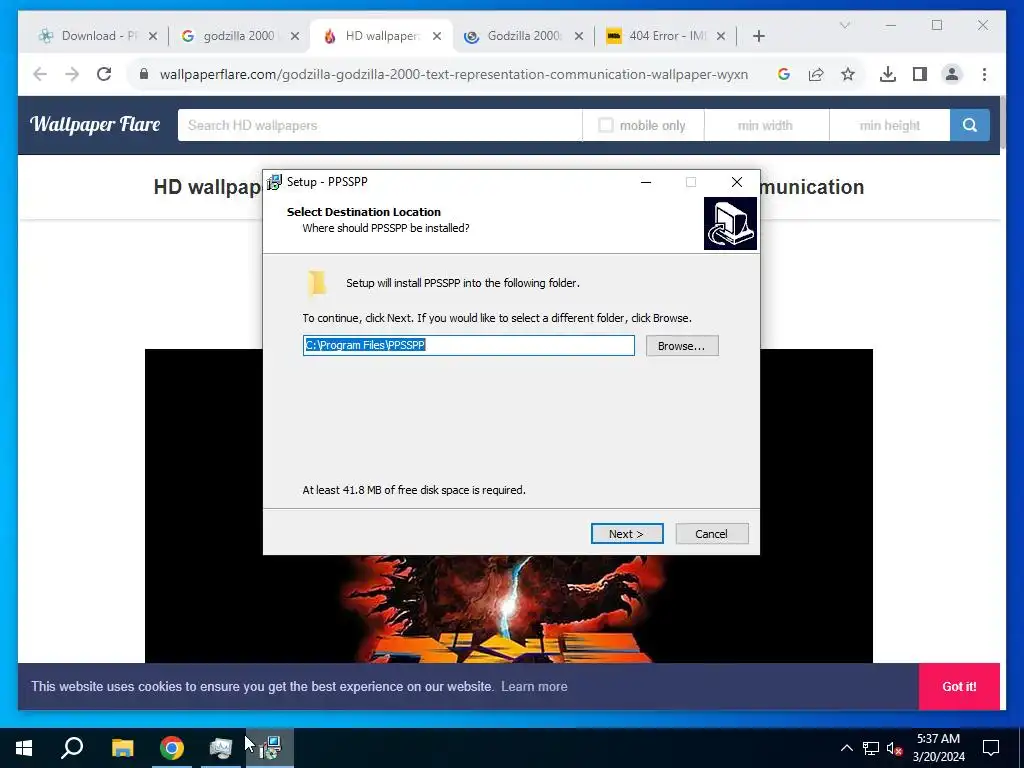Click the Chrome taskbar icon
This screenshot has height=768, width=1024.
pos(172,748)
